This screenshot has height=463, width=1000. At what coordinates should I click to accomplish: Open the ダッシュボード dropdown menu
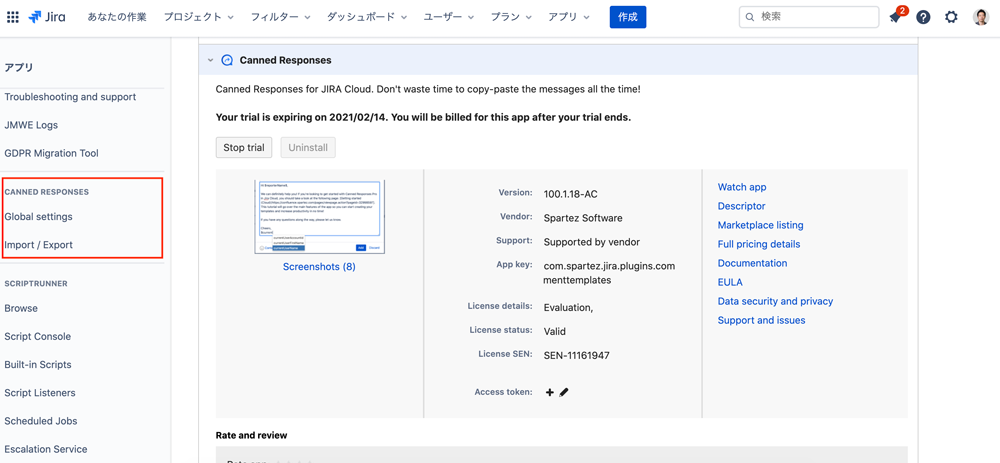[x=366, y=17]
